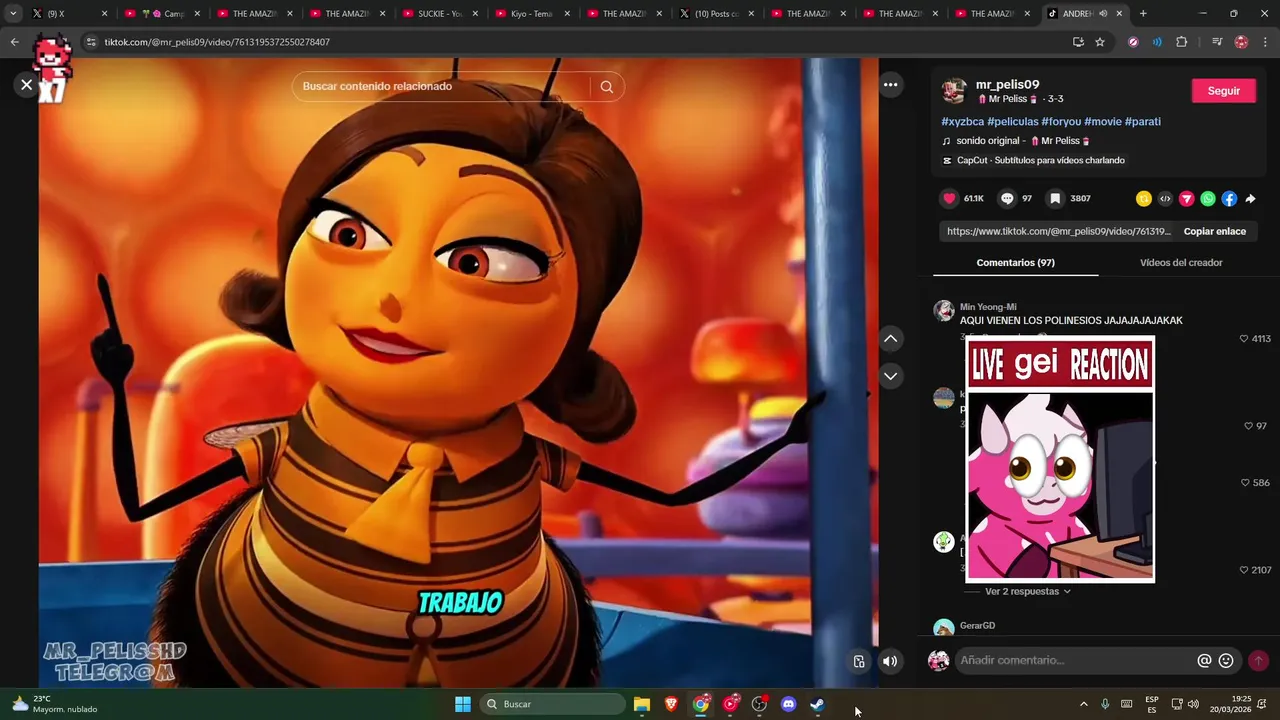Click the floating player icon beside volume
1280x720 pixels.
pos(859,661)
